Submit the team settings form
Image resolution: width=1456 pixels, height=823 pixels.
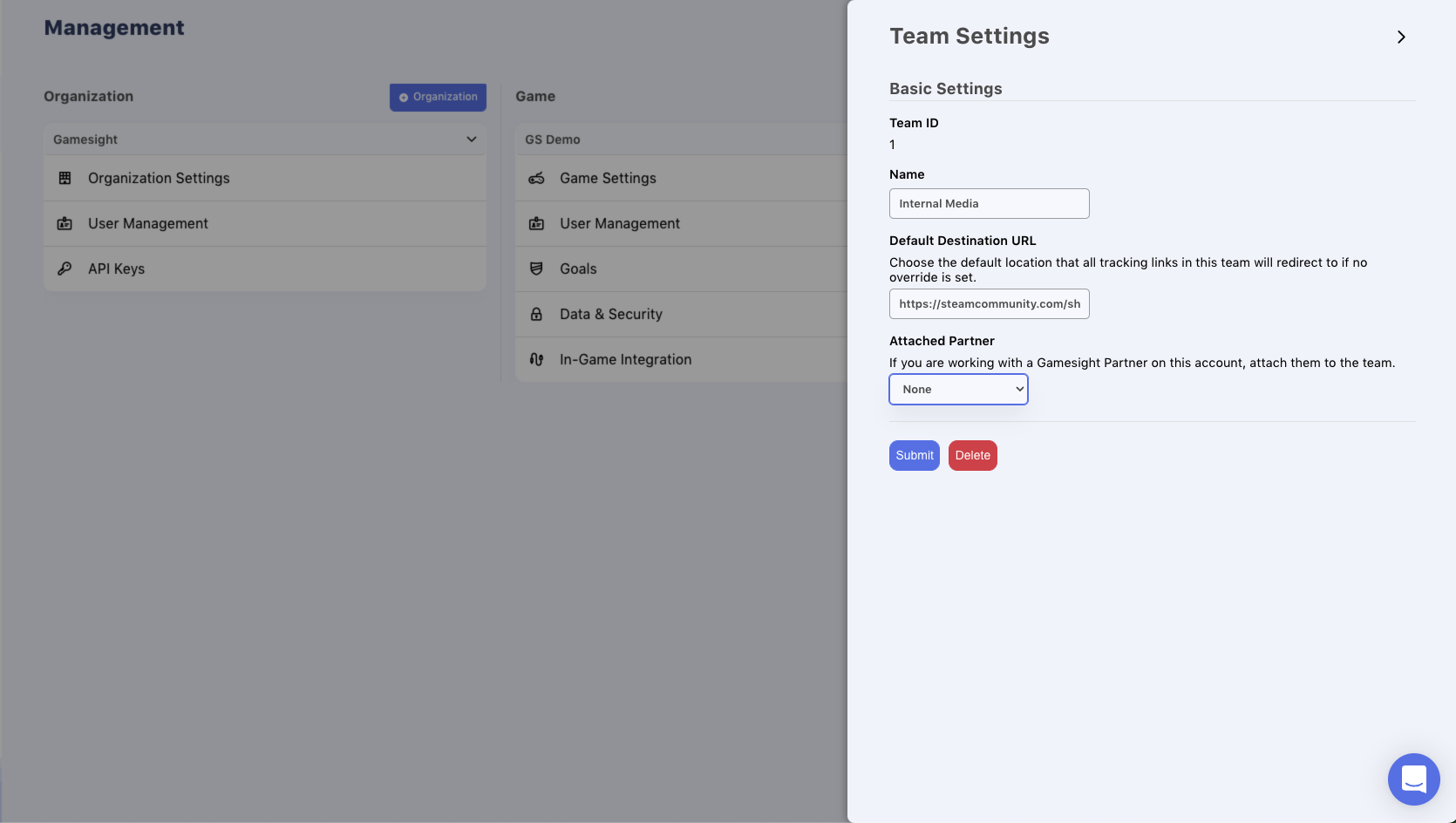pyautogui.click(x=914, y=455)
